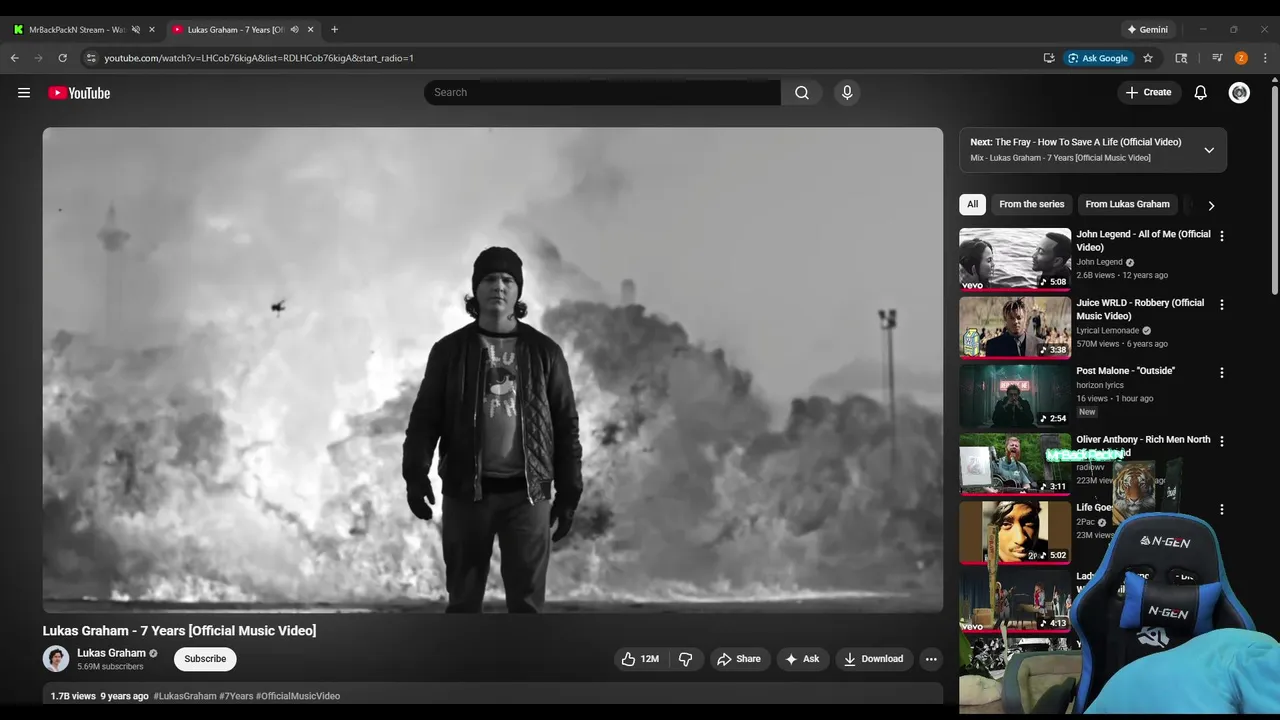The width and height of the screenshot is (1280, 720).
Task: Click install/cast icon in address bar
Action: coord(1049,58)
